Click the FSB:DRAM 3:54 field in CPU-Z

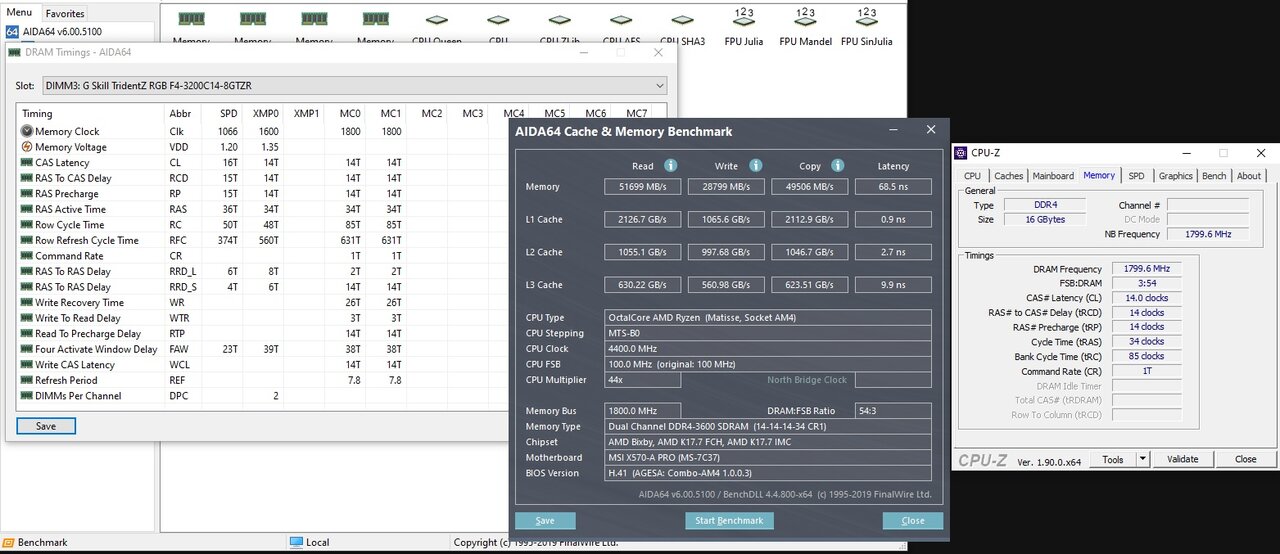[x=1145, y=284]
